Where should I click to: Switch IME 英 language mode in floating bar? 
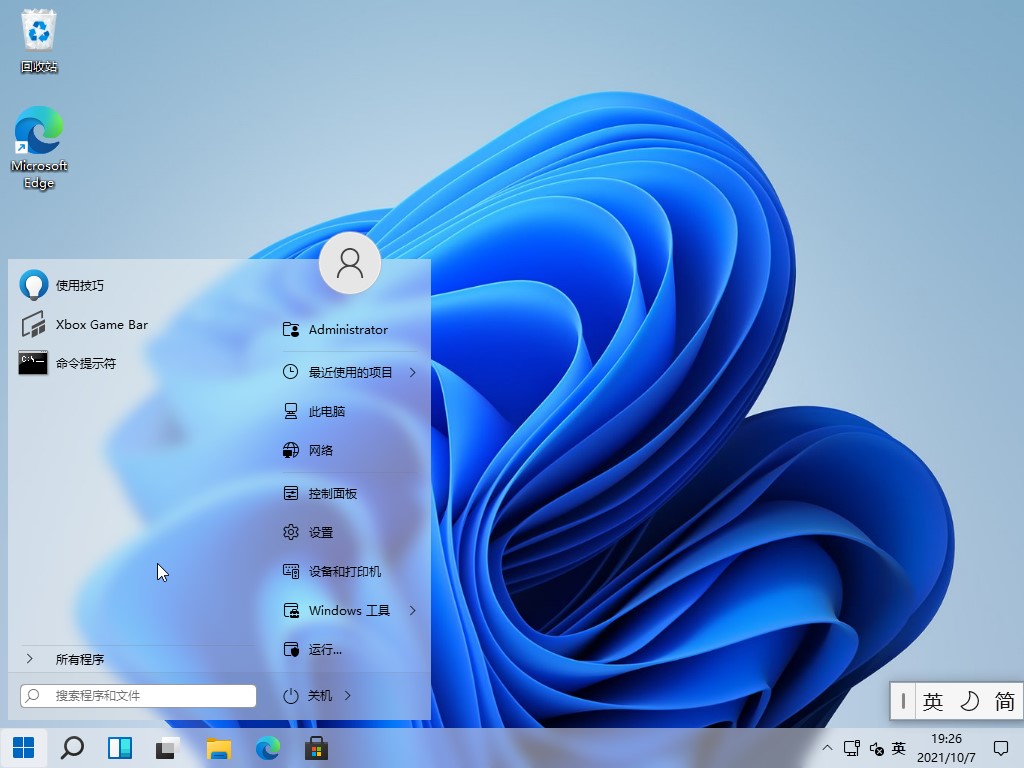(933, 702)
